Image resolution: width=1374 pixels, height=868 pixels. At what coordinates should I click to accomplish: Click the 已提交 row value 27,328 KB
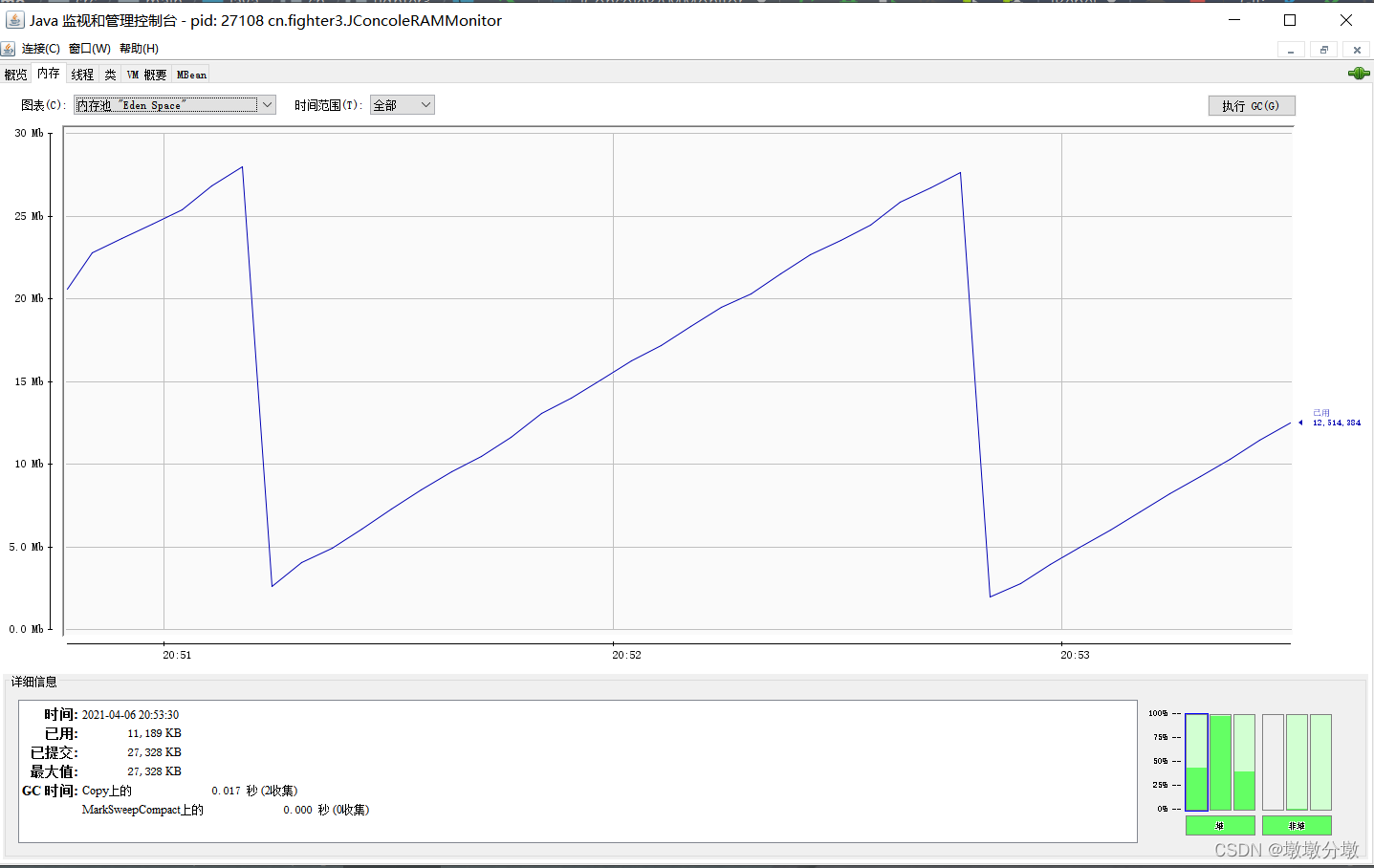[154, 752]
